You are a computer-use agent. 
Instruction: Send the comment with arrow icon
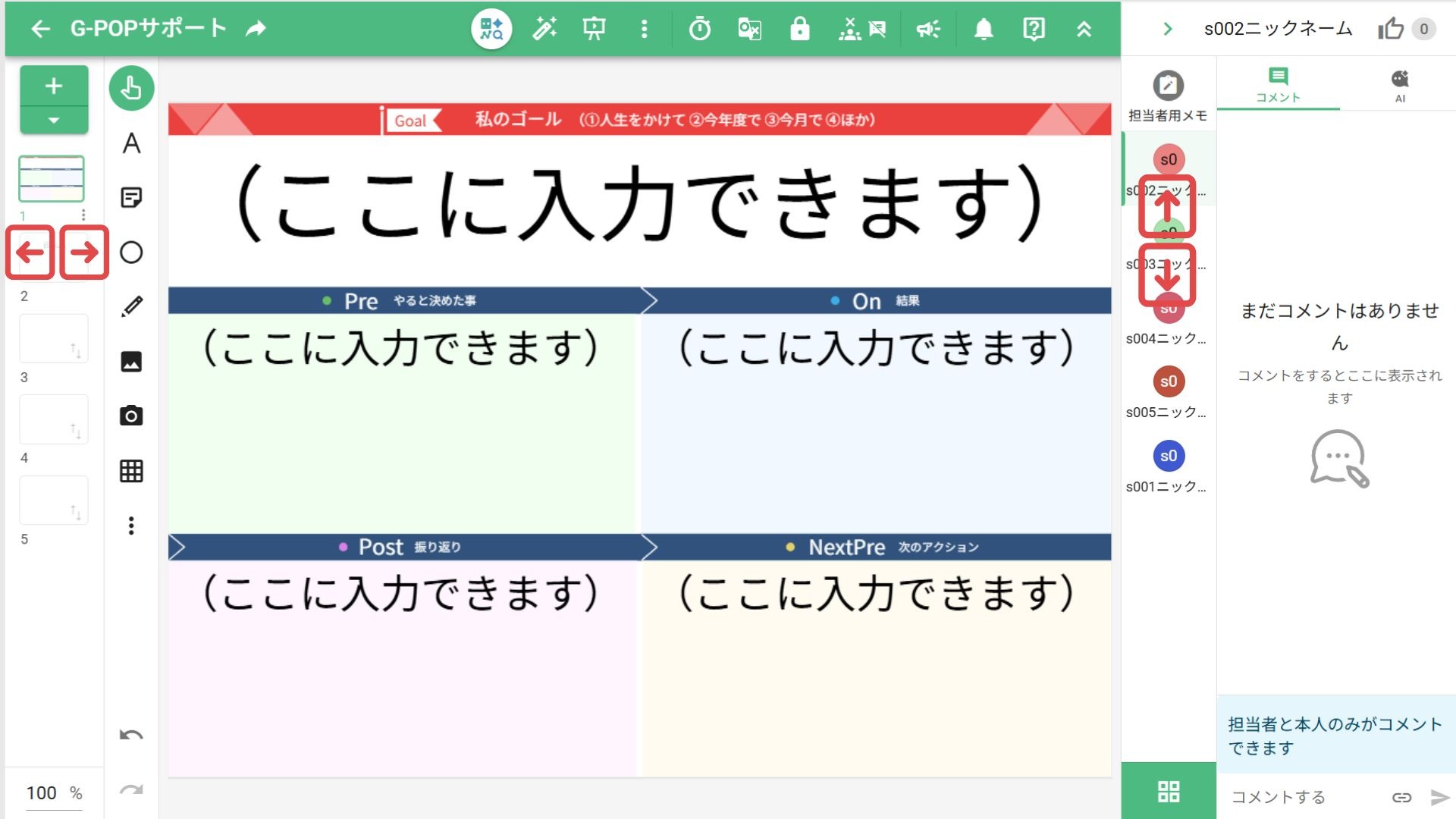[1439, 797]
